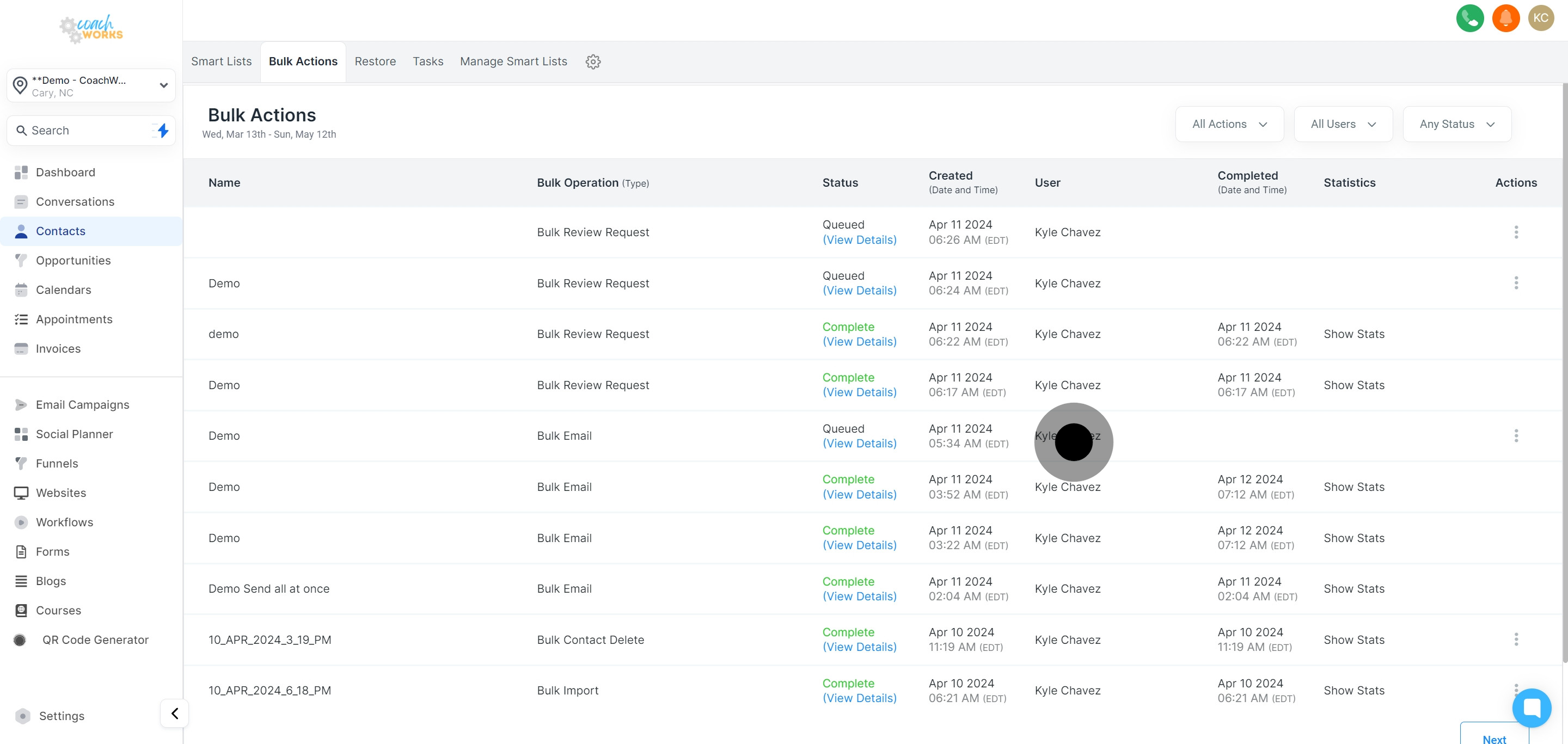Click the gear settings icon beside Manage Smart Lists

593,62
